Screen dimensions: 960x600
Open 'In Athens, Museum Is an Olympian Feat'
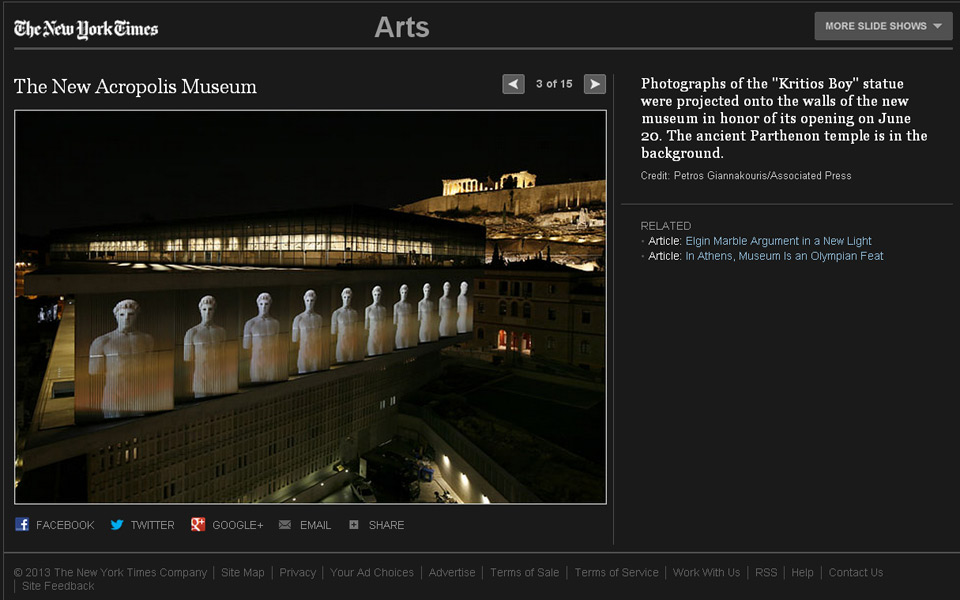pos(784,256)
